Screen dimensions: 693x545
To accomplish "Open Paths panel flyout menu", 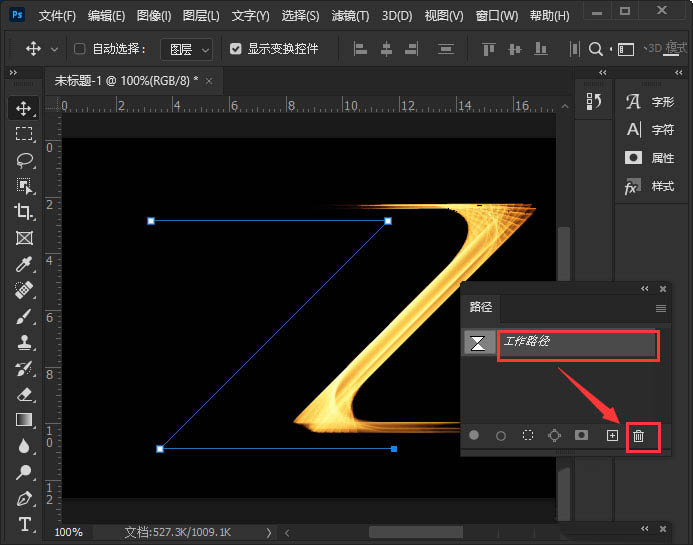I will [x=661, y=308].
